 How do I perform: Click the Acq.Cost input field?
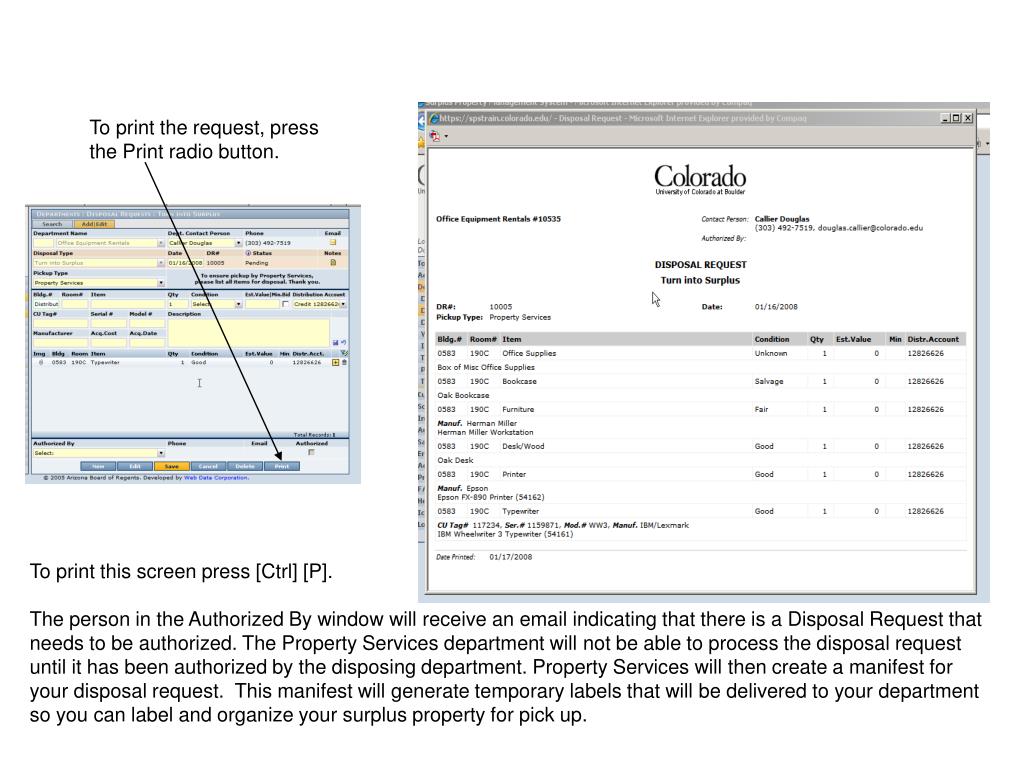tap(108, 343)
